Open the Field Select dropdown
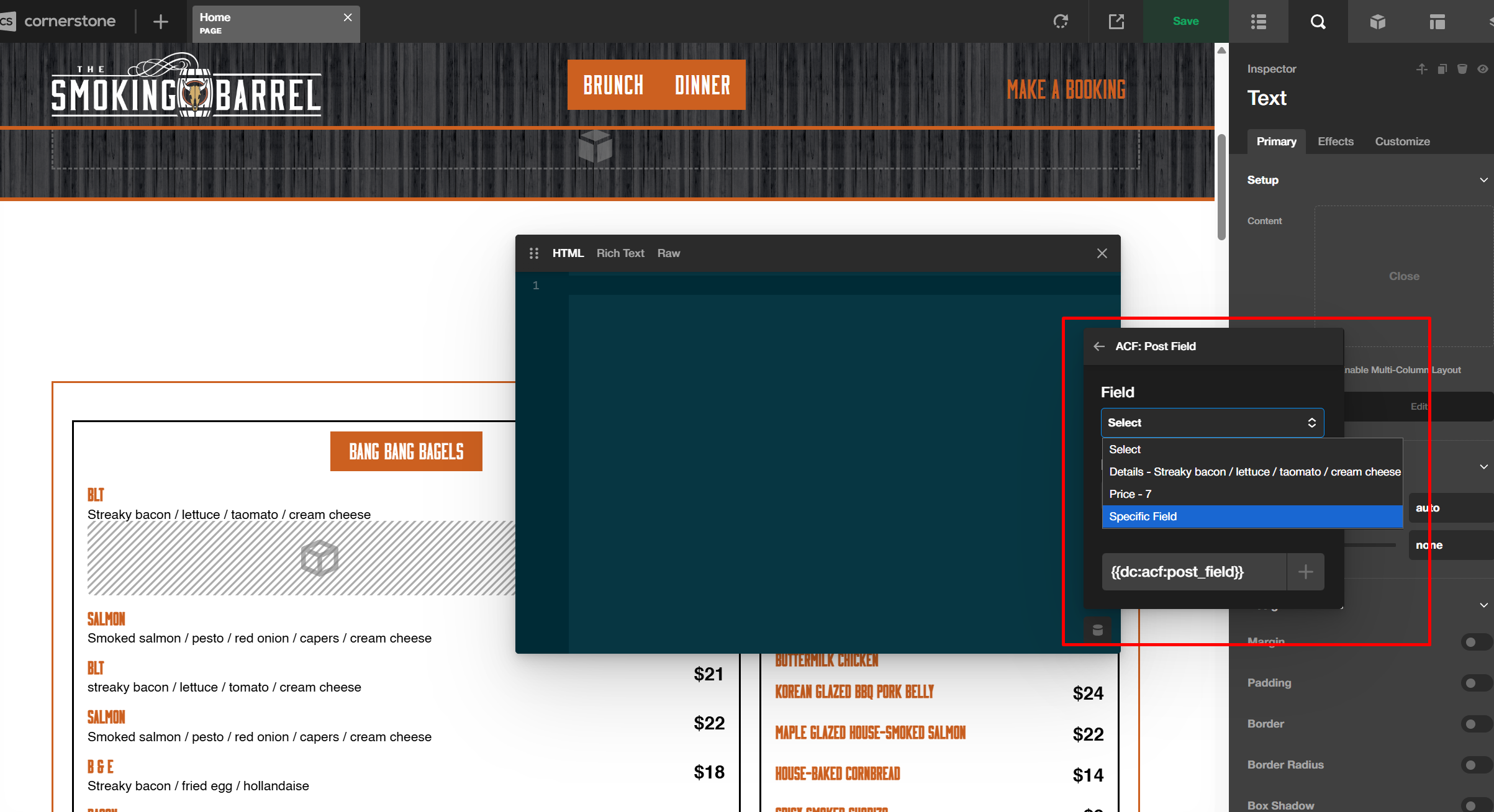Image resolution: width=1494 pixels, height=812 pixels. click(x=1211, y=423)
